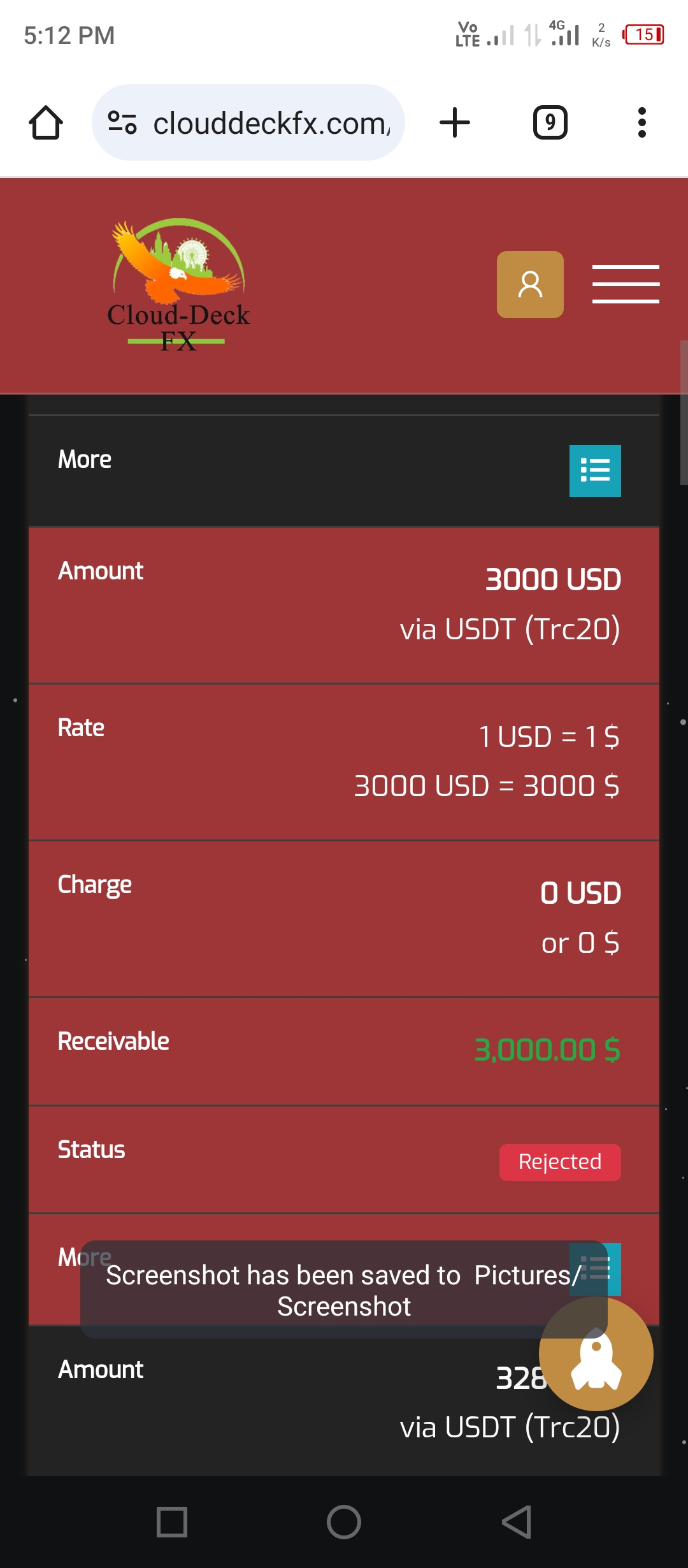The height and width of the screenshot is (1568, 688).
Task: Tap the Rejected status badge
Action: (559, 1162)
